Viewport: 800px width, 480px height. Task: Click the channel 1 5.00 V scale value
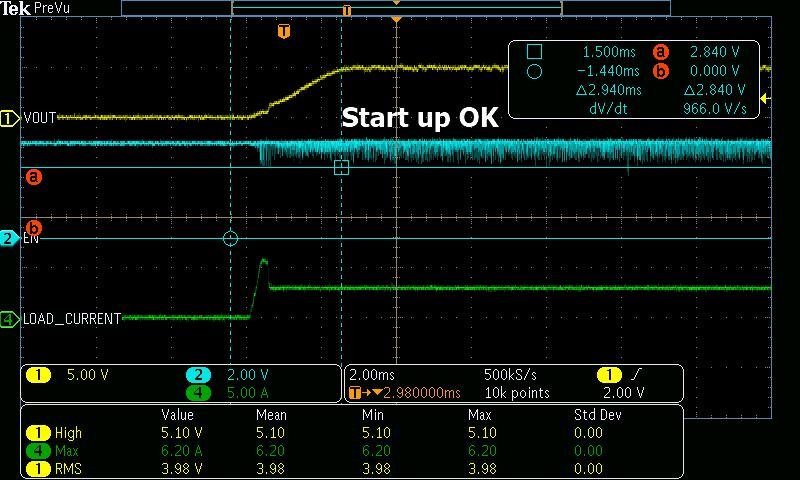(x=88, y=375)
